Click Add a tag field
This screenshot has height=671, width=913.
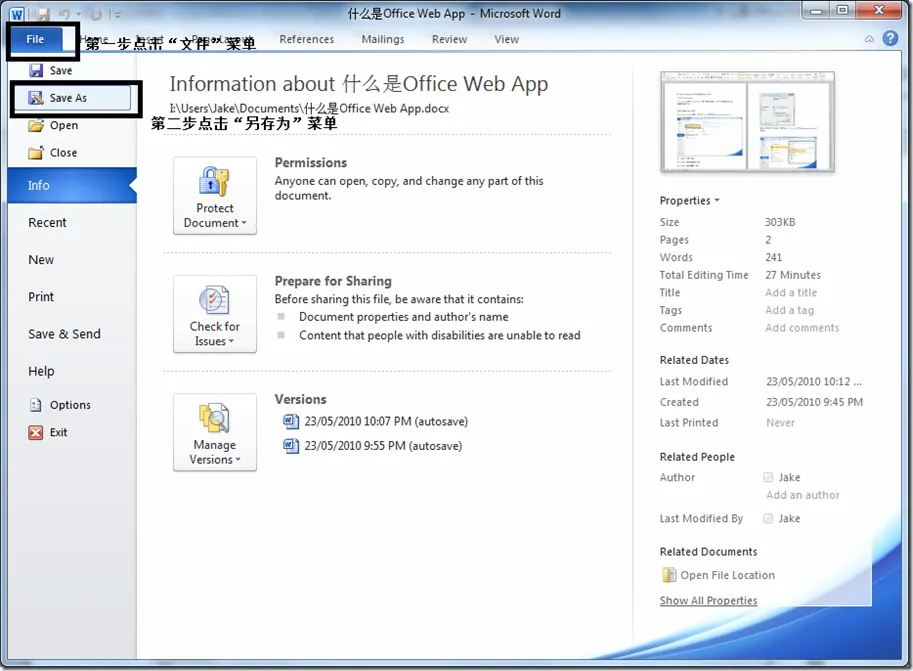(x=789, y=310)
